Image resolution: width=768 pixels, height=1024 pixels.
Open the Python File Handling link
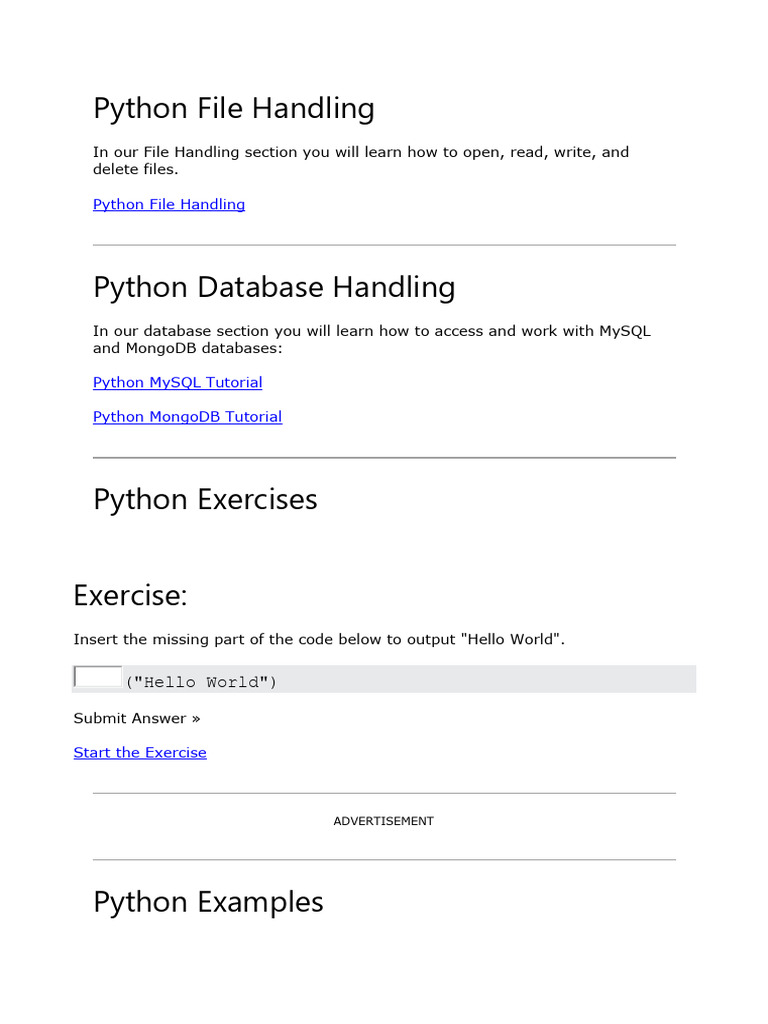(168, 204)
